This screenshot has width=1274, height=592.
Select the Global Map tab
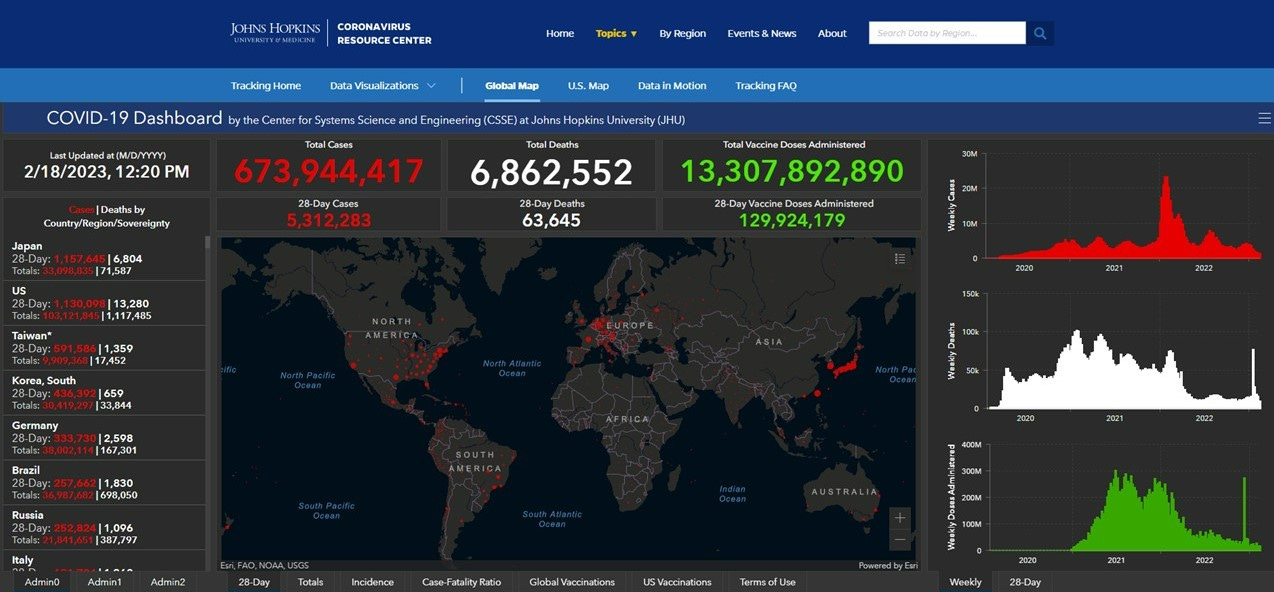click(512, 86)
